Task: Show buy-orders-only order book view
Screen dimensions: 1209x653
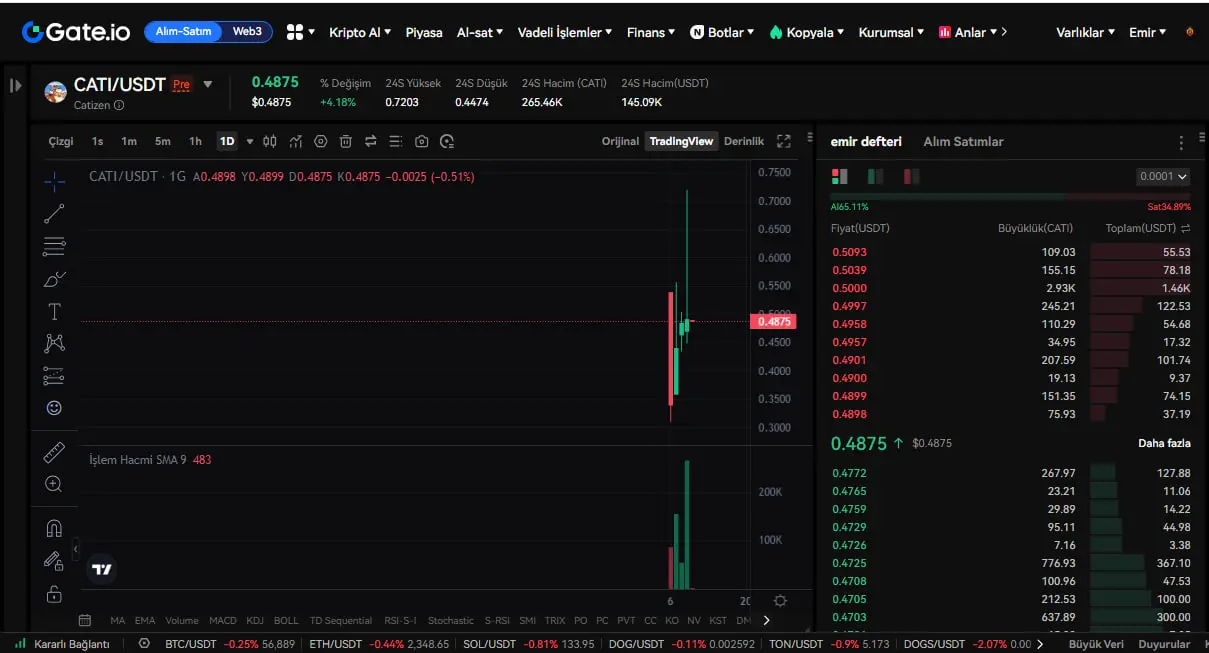Action: tap(875, 176)
